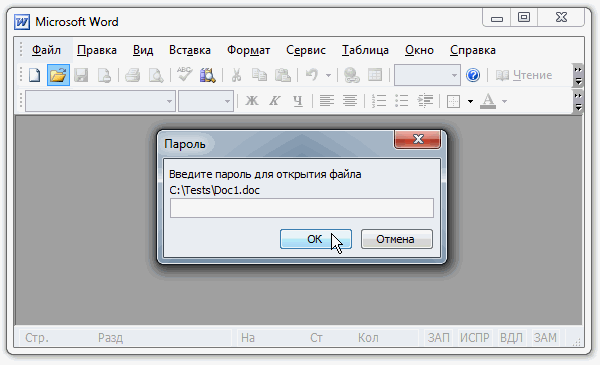Click the file path C:\Tests\Doc1.doc text

(214, 190)
